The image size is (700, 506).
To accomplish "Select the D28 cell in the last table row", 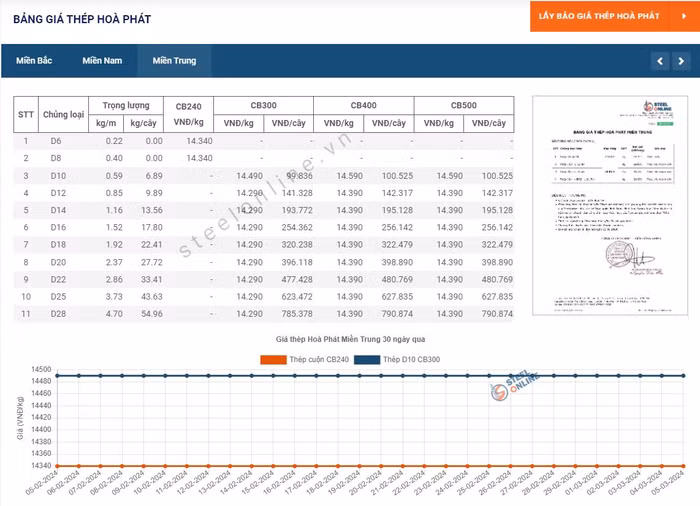I will point(56,314).
